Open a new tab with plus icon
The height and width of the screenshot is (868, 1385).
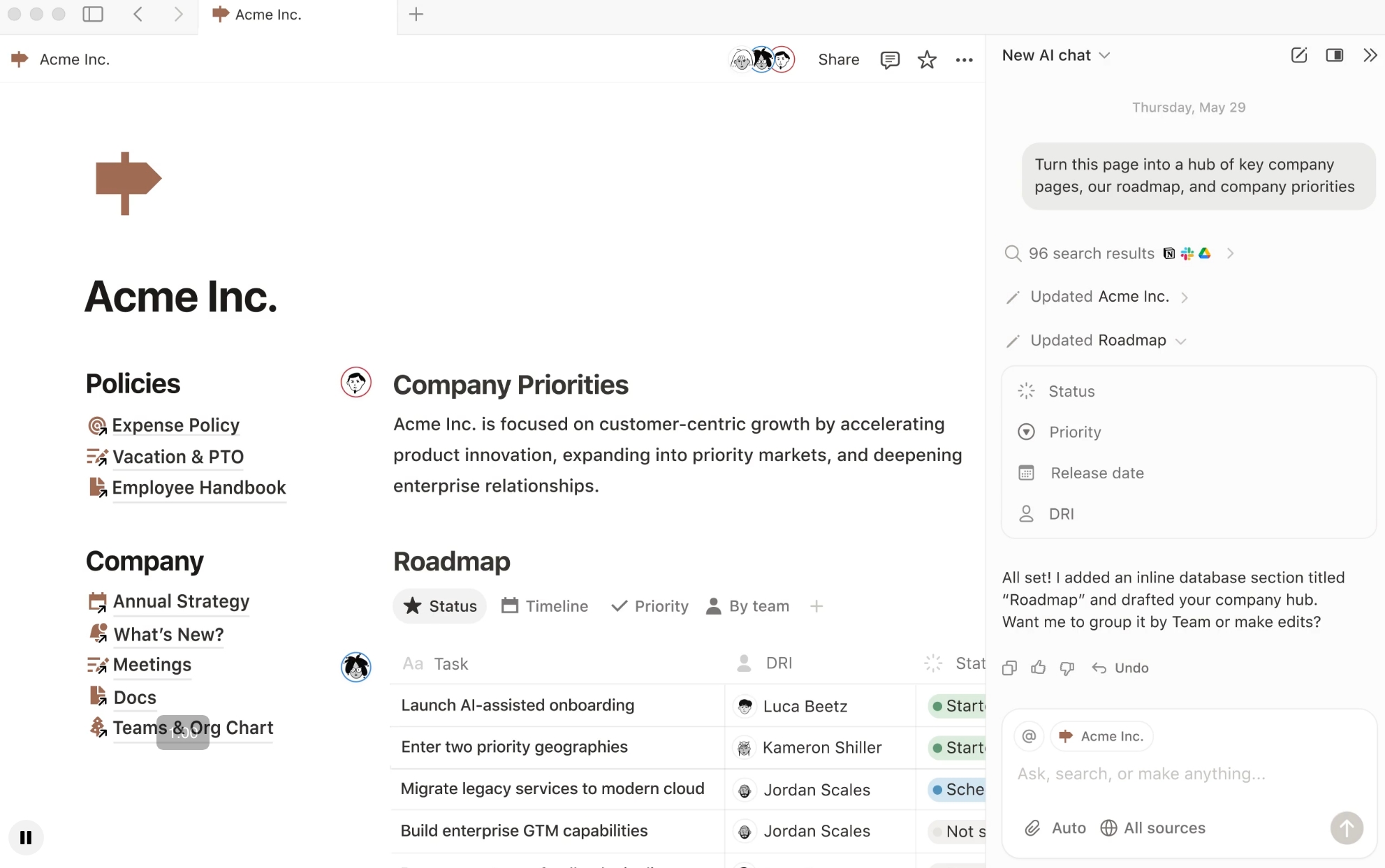click(416, 14)
